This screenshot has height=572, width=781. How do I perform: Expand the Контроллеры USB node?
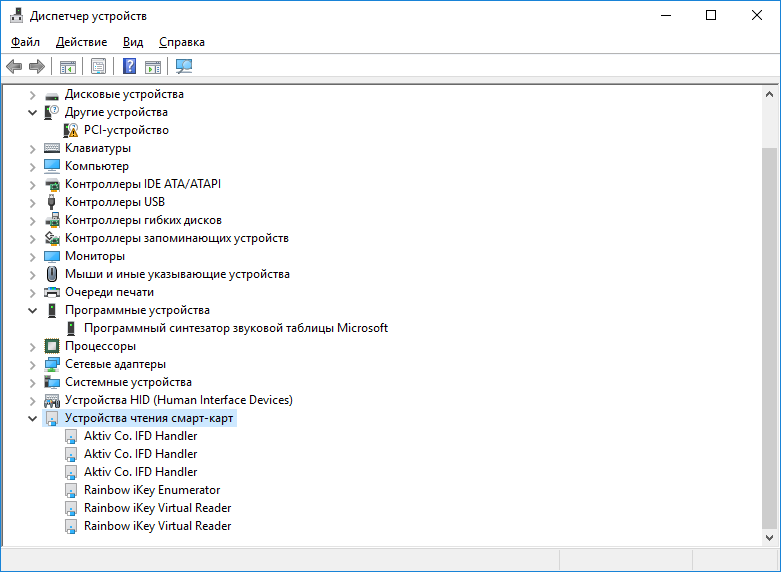click(32, 202)
